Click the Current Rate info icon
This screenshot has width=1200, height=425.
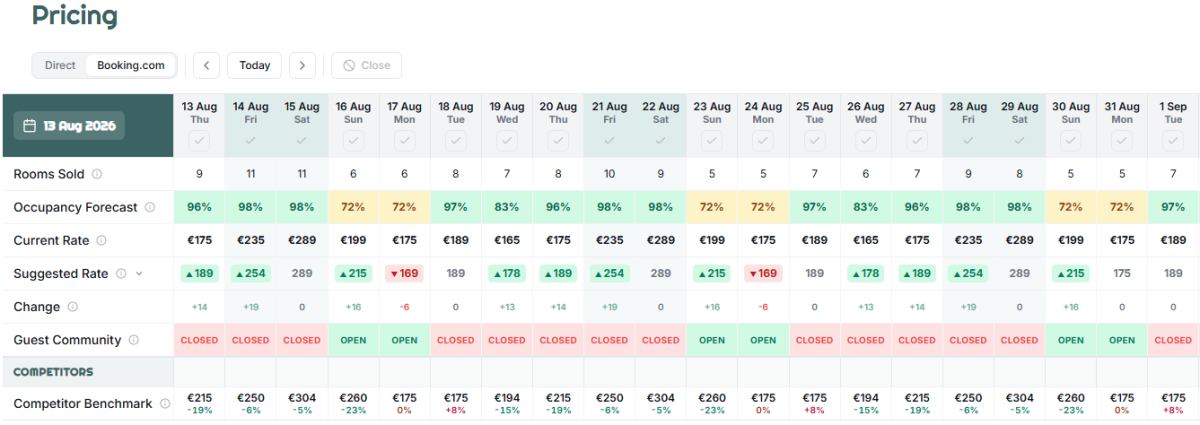101,241
